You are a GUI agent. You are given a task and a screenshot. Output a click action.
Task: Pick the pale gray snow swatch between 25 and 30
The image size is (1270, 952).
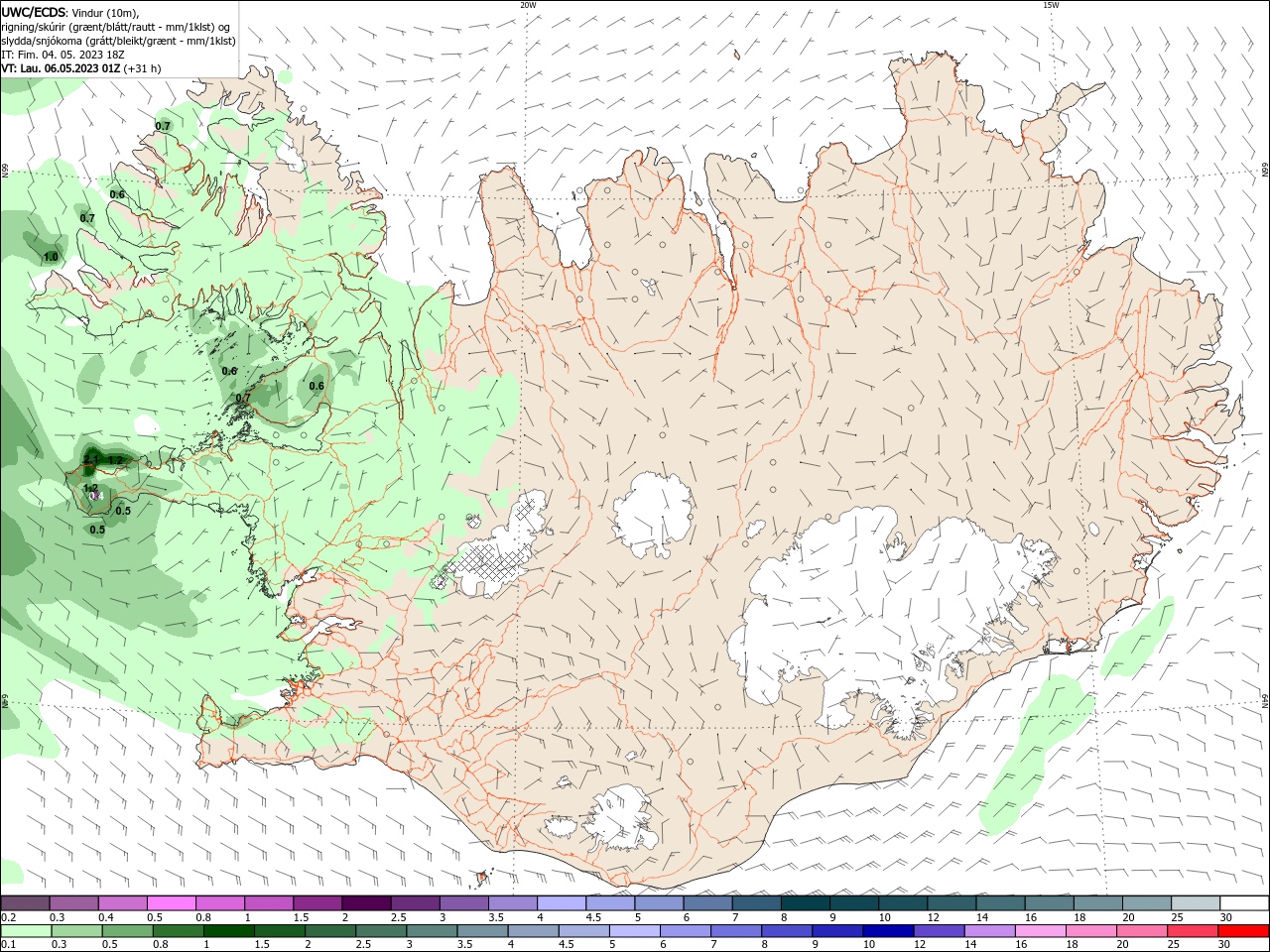(x=1197, y=903)
